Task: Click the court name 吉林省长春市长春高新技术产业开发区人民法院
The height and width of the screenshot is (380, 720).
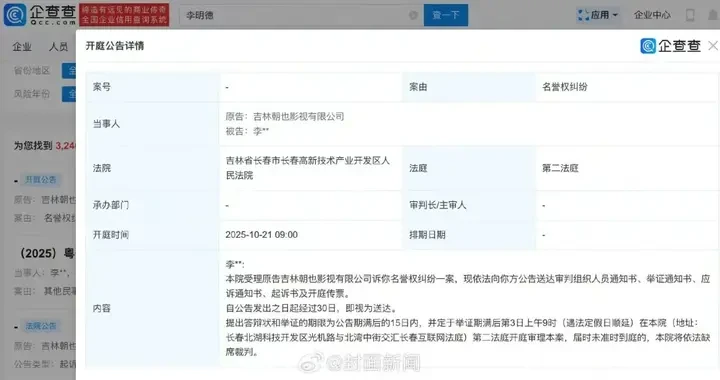Action: point(307,168)
